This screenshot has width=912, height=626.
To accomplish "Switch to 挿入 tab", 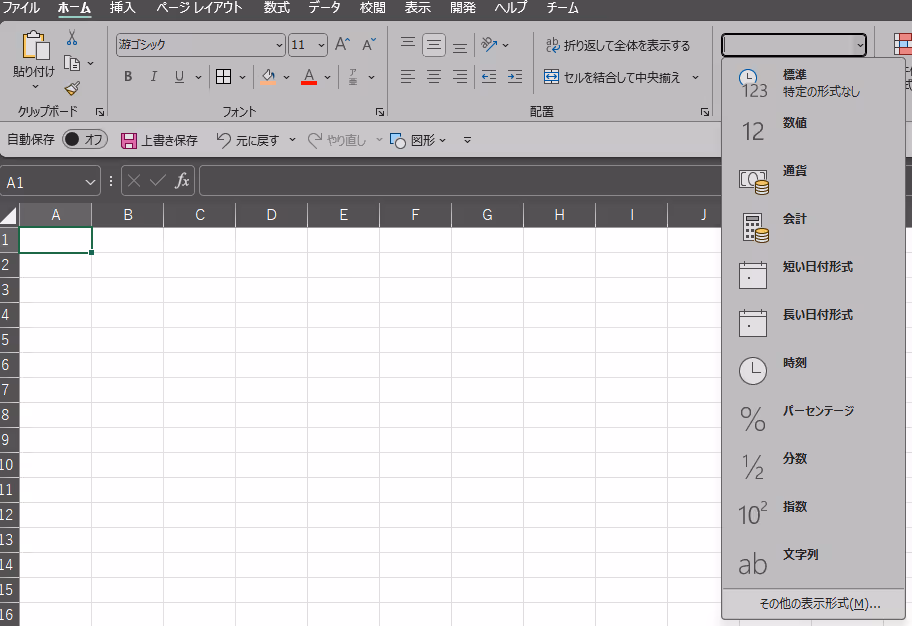I will pos(122,8).
